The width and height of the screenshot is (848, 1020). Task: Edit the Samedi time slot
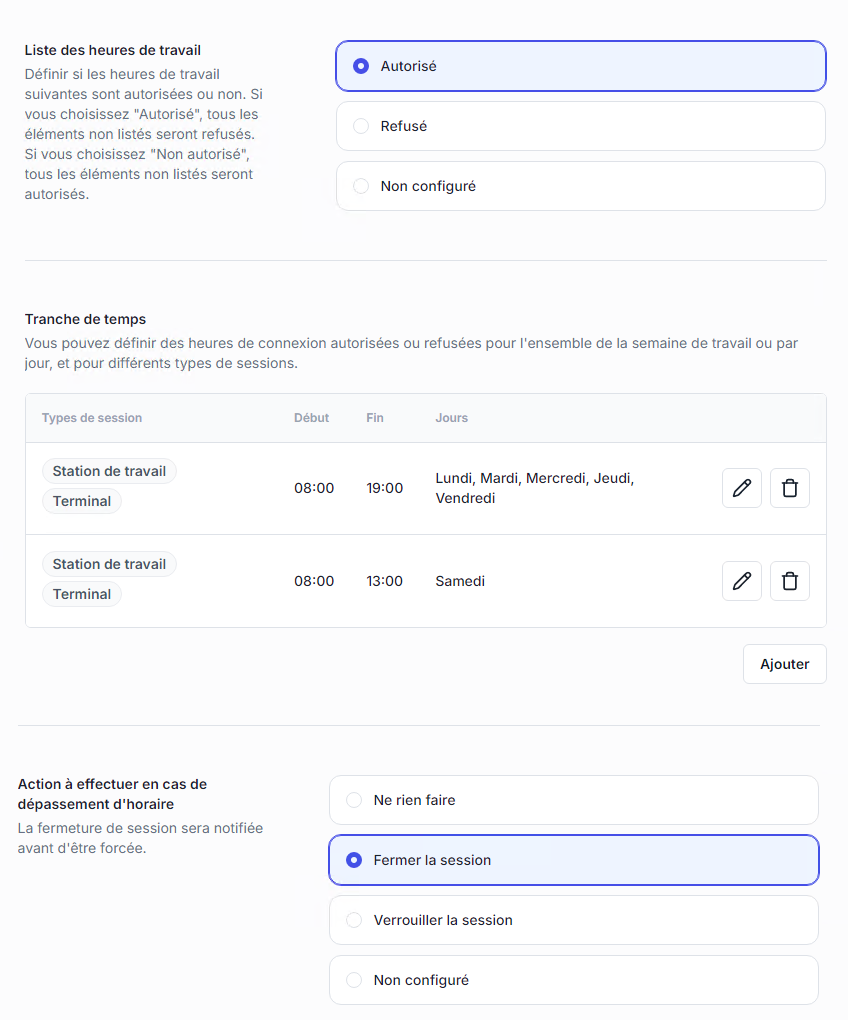pyautogui.click(x=741, y=581)
